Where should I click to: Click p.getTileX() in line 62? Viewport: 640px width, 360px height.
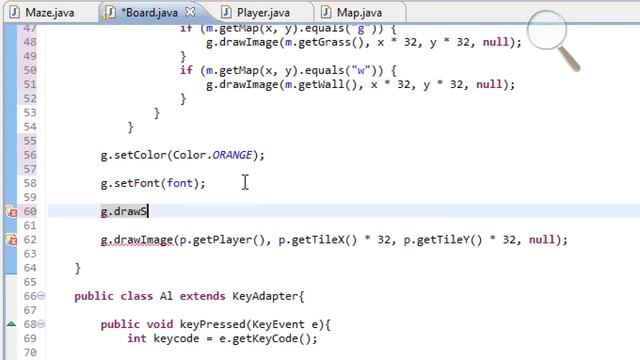point(318,240)
